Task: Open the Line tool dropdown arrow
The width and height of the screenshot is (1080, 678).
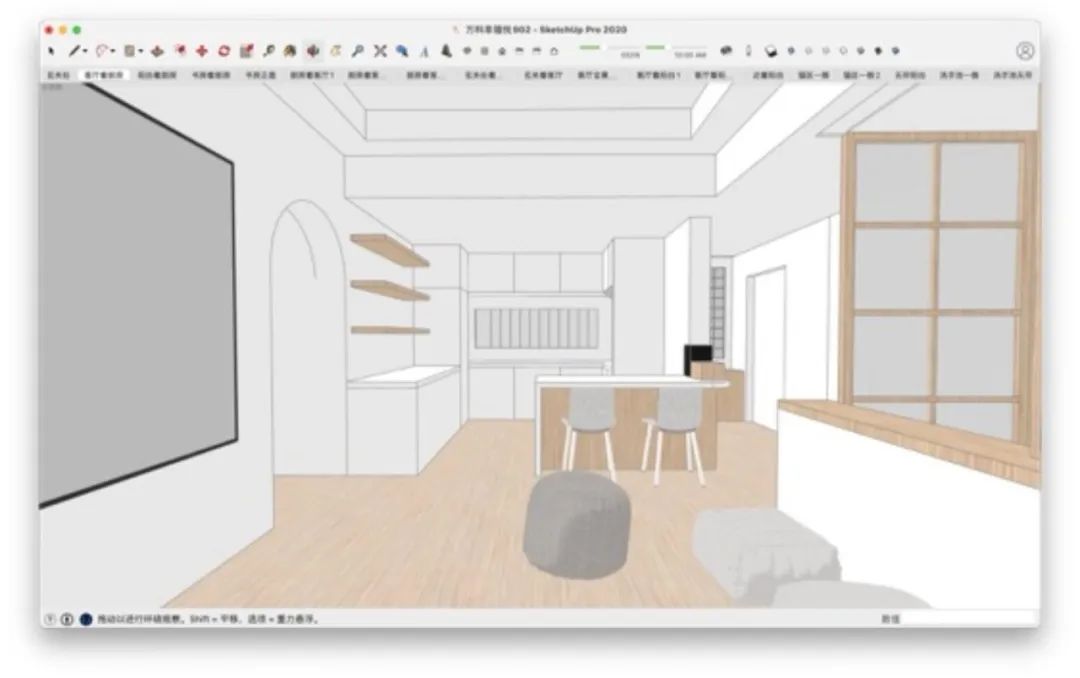Action: (86, 50)
